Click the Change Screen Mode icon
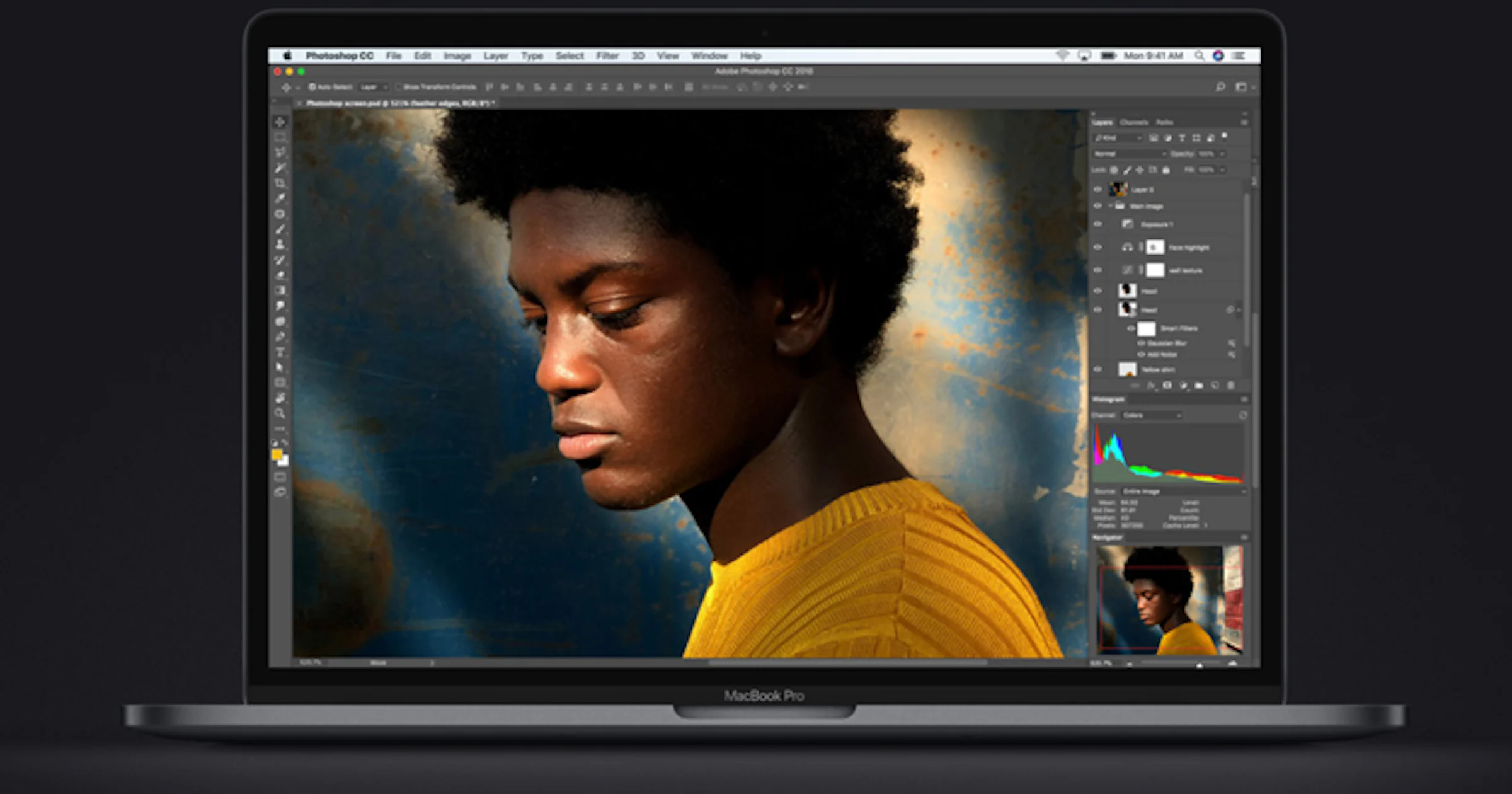This screenshot has width=1512, height=794. pos(280,492)
